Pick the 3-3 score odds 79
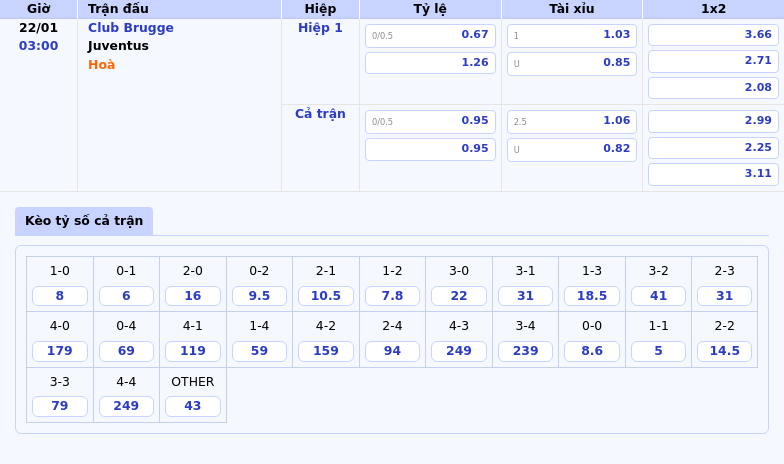784x464 pixels. 60,406
